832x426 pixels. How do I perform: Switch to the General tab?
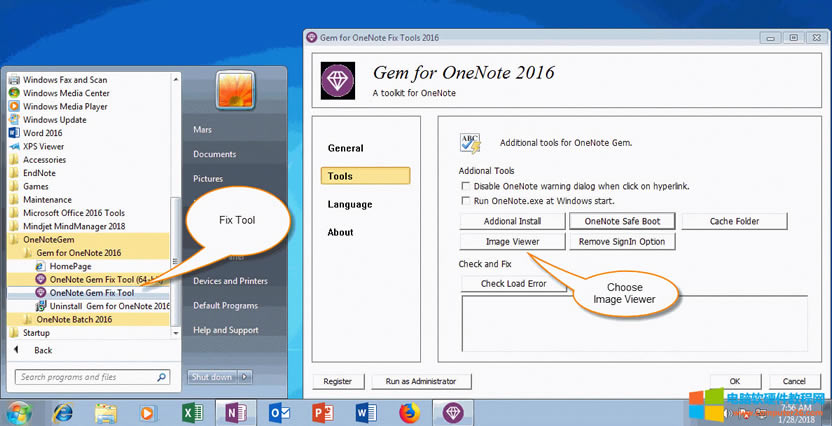(346, 148)
